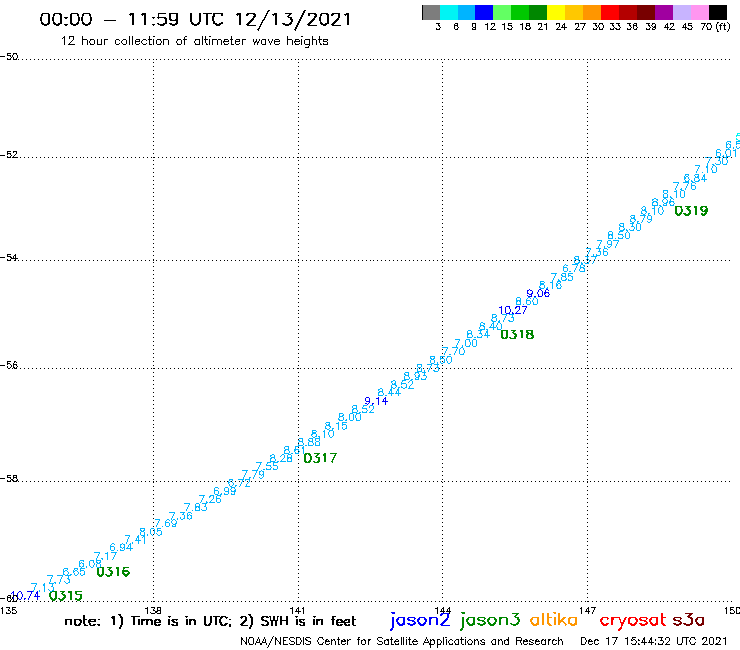Click the 6.94 wave height value
The image size is (740, 650).
pos(121,548)
